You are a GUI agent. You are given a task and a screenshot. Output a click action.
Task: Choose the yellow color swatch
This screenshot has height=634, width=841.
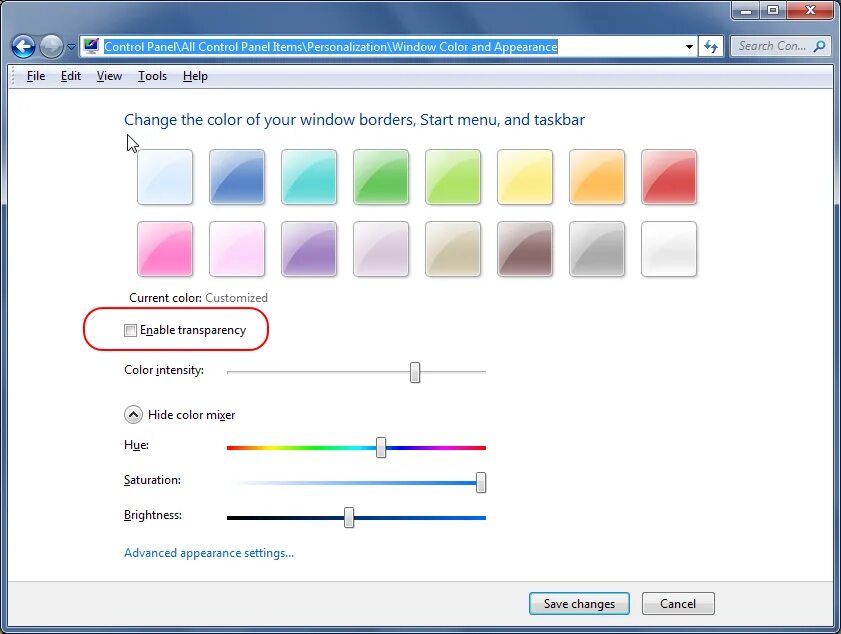525,177
